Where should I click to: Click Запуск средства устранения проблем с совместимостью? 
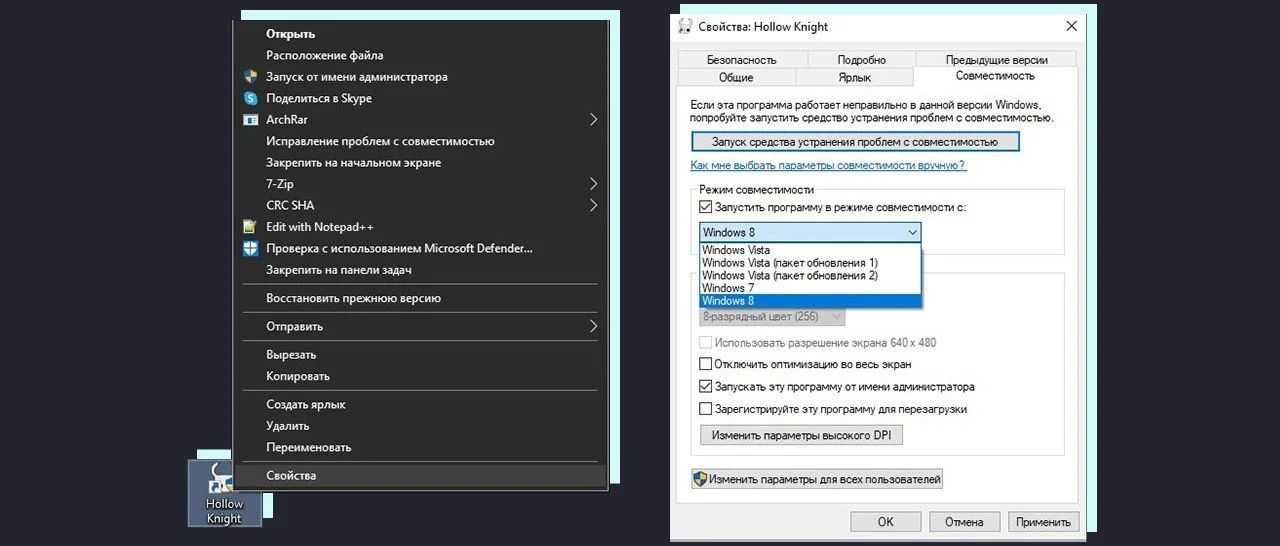(x=855, y=142)
